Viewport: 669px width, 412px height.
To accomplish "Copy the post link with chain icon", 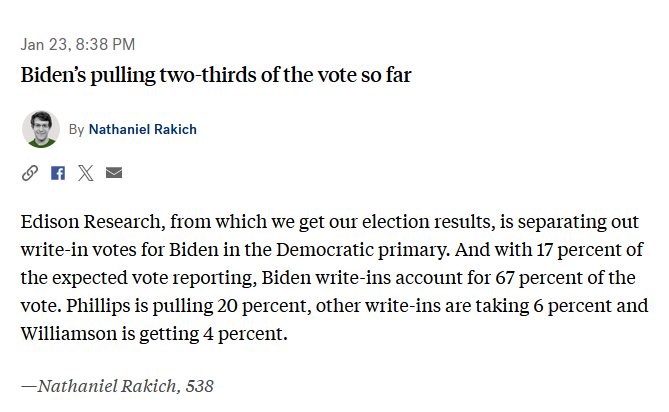I will tap(30, 173).
